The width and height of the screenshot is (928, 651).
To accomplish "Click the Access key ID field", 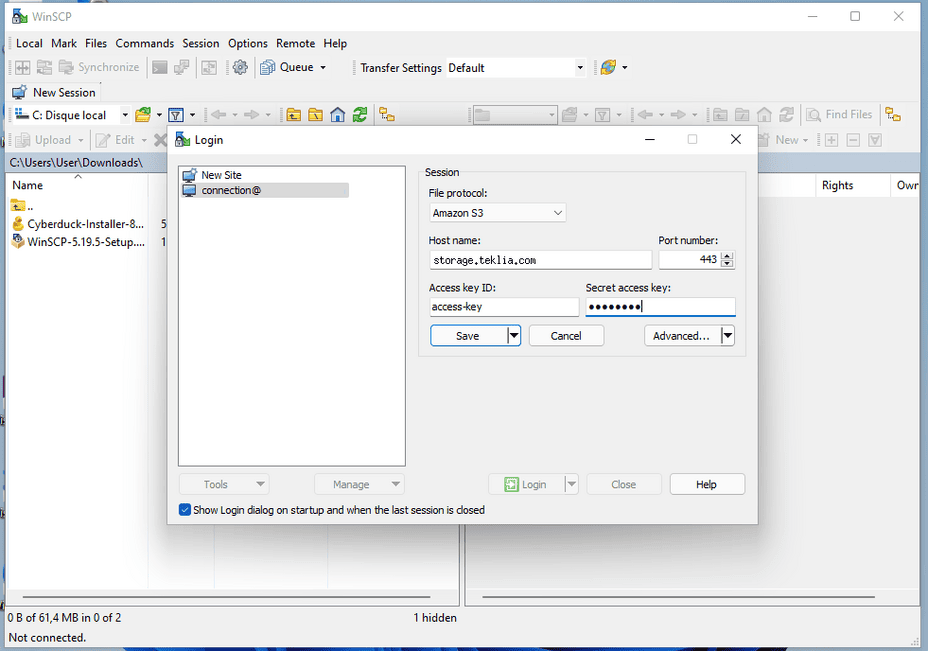I will click(504, 307).
